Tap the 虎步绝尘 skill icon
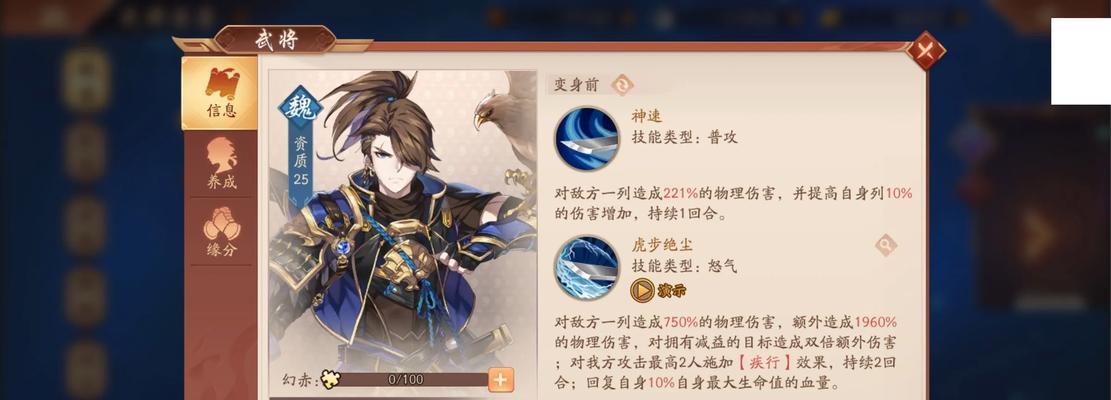This screenshot has height=400, width=1111. click(x=587, y=268)
